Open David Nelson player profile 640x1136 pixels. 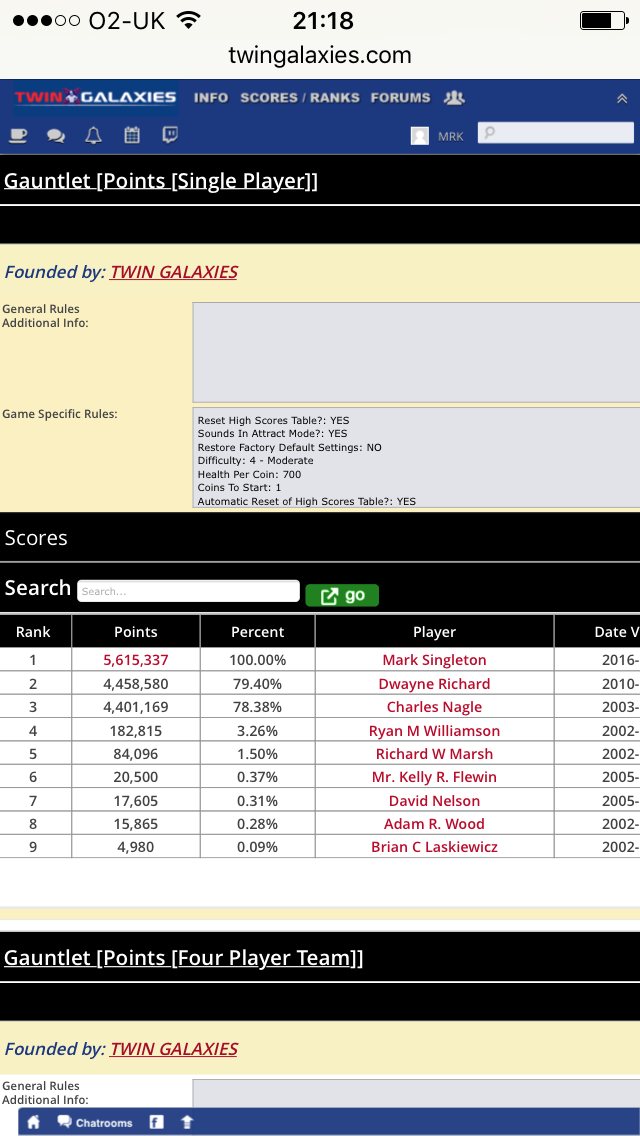(434, 801)
